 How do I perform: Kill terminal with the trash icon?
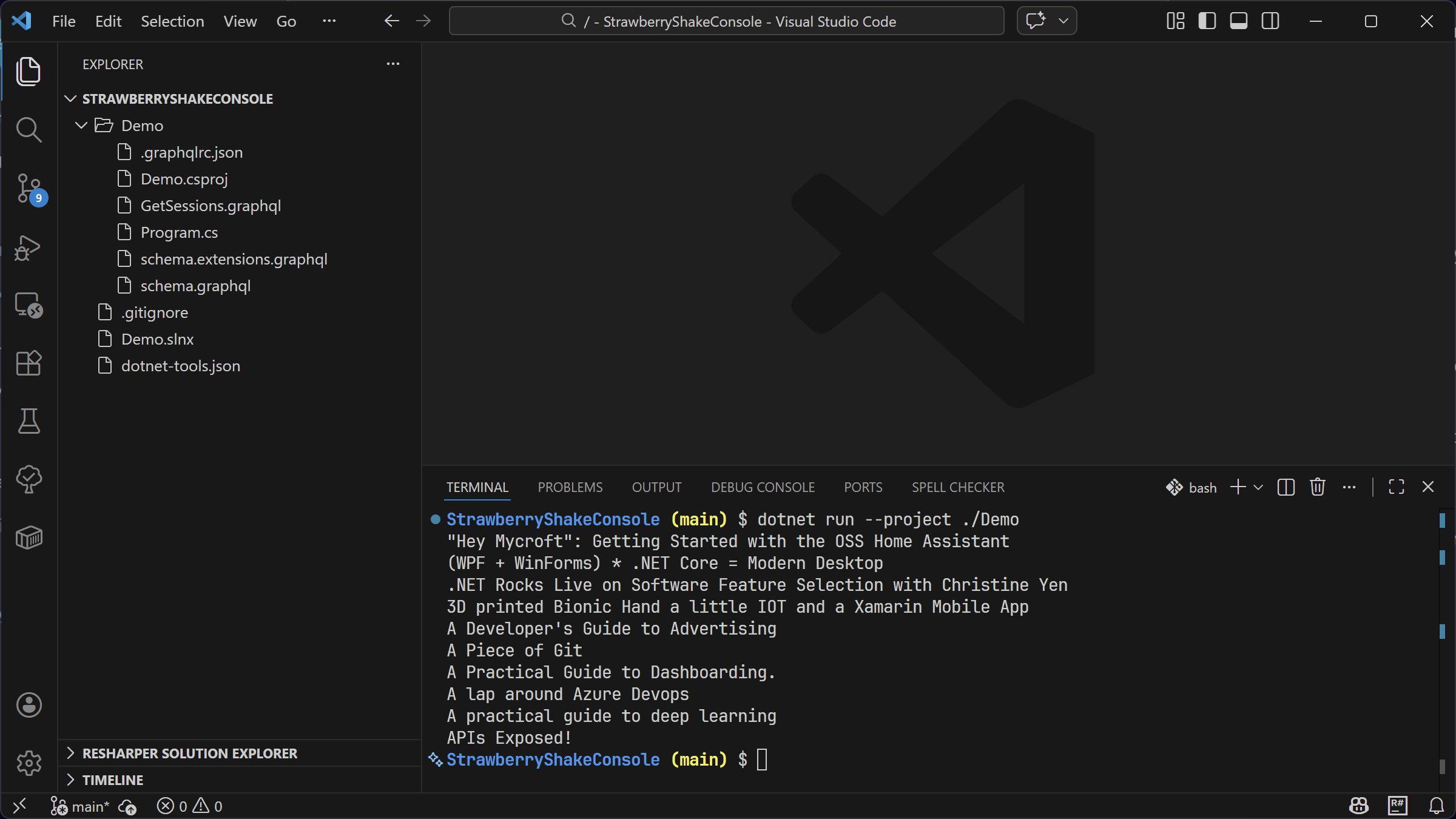tap(1317, 487)
